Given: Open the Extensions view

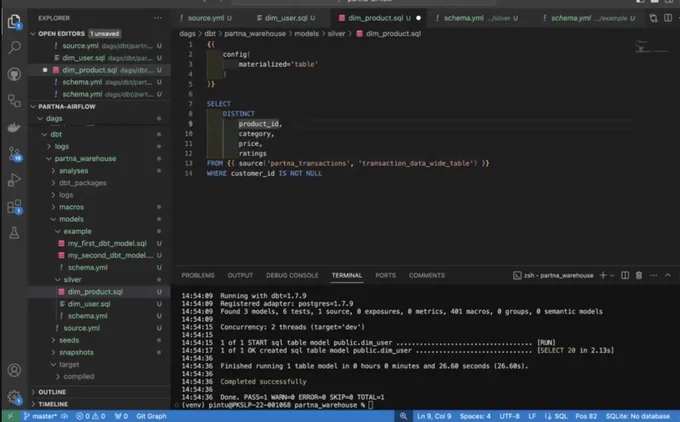Looking at the screenshot, I should (14, 206).
